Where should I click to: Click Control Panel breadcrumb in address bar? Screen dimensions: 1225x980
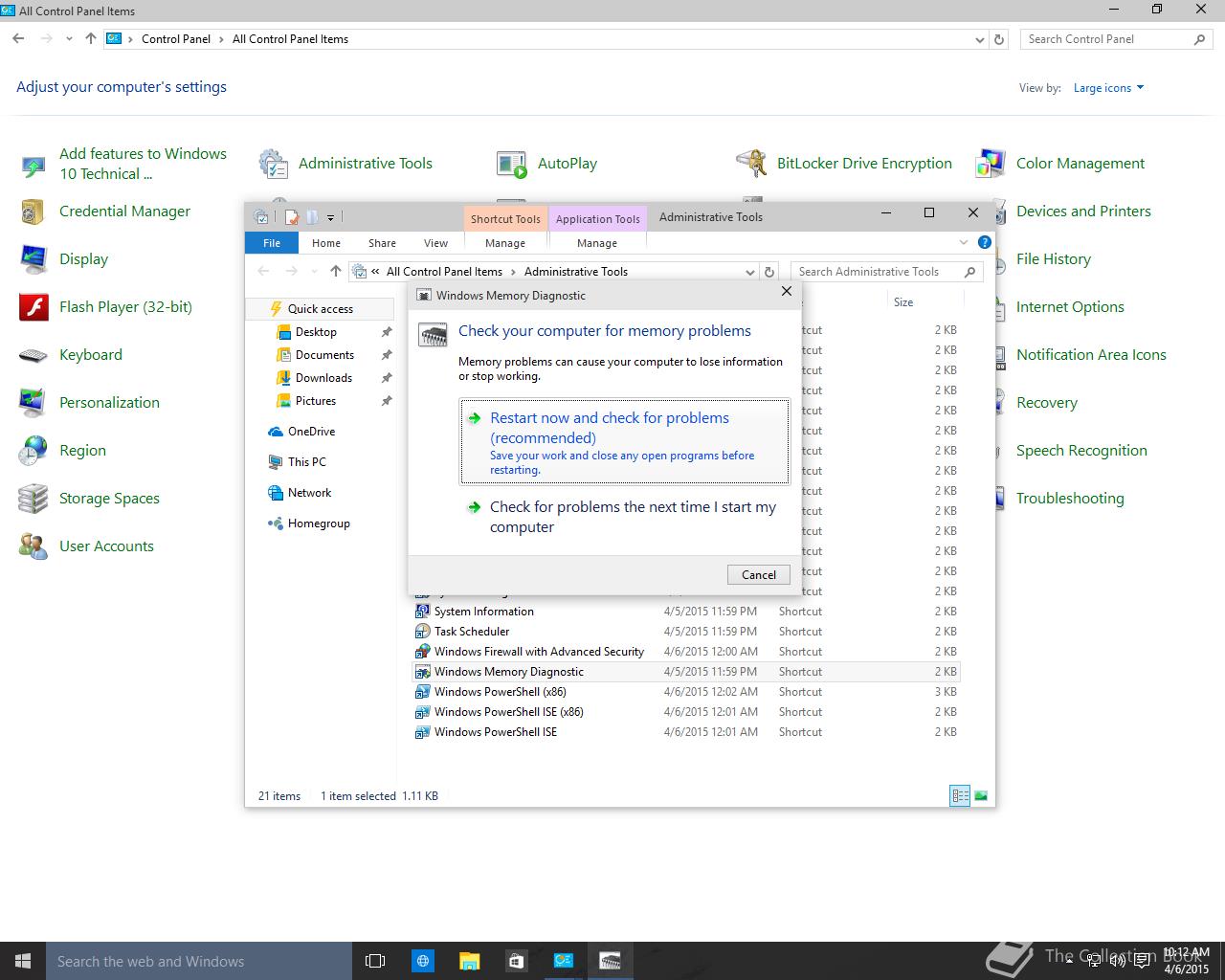[176, 39]
